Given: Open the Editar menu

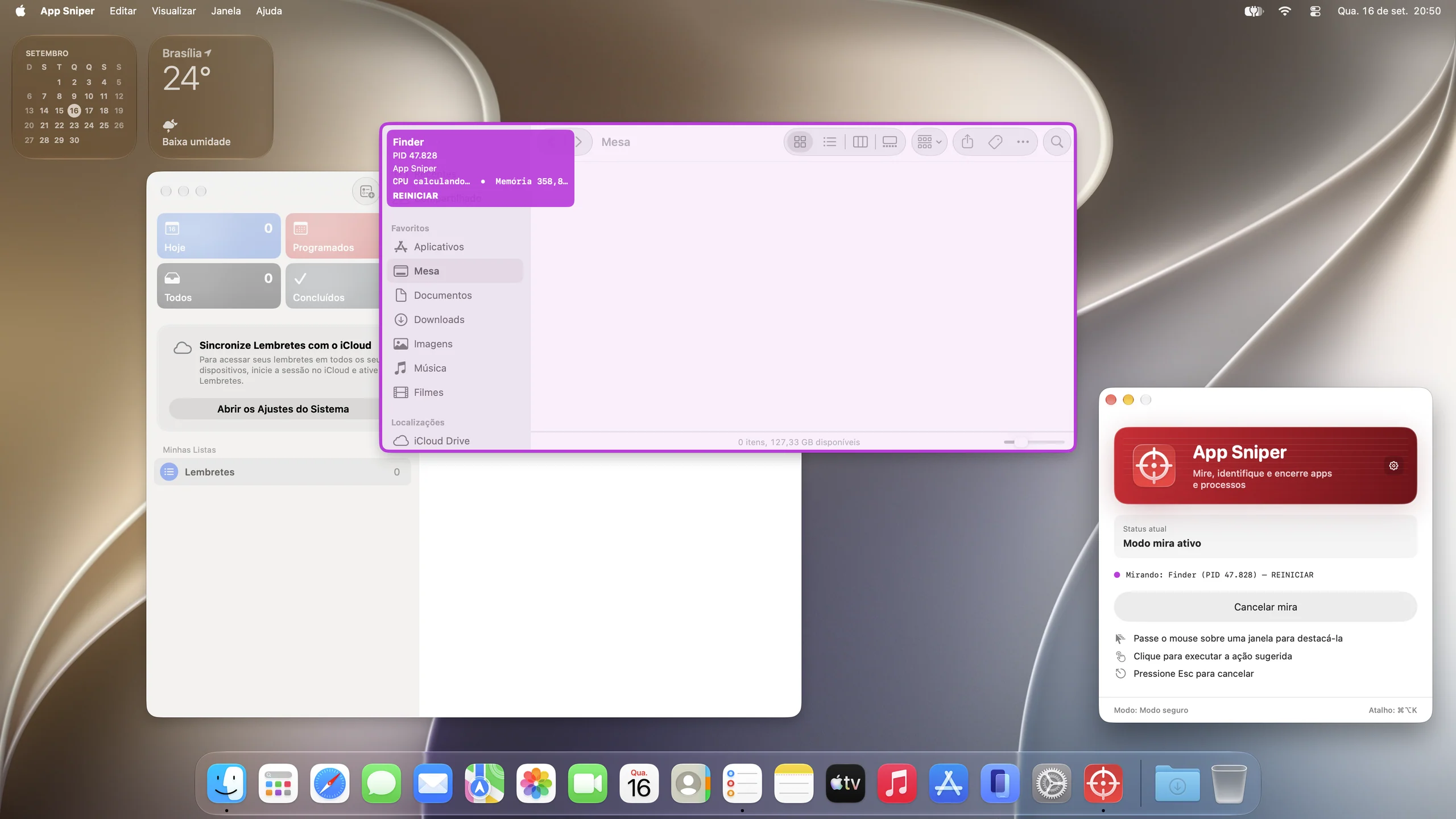Looking at the screenshot, I should (x=123, y=11).
